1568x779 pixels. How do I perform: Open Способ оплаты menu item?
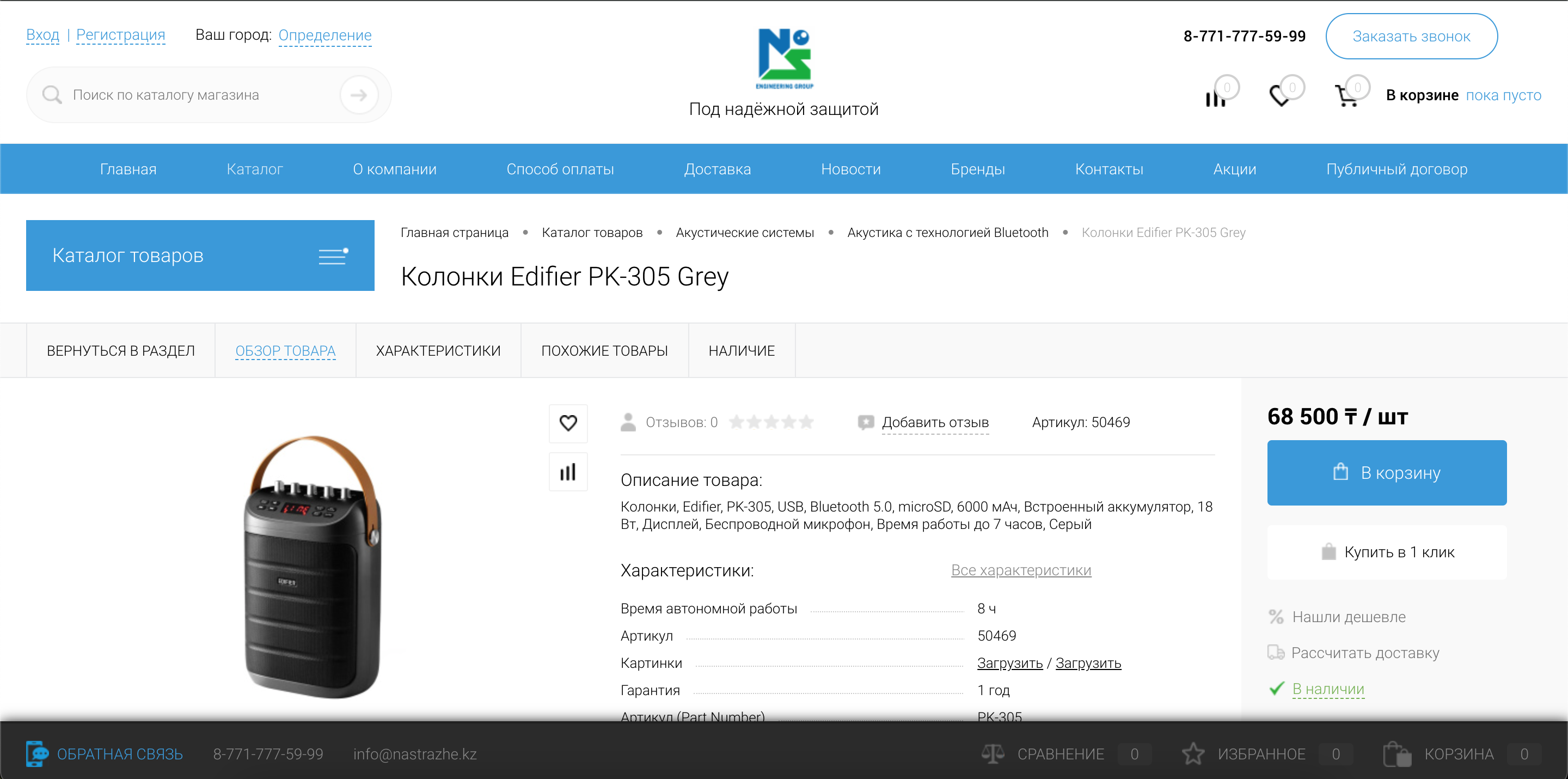click(x=560, y=169)
